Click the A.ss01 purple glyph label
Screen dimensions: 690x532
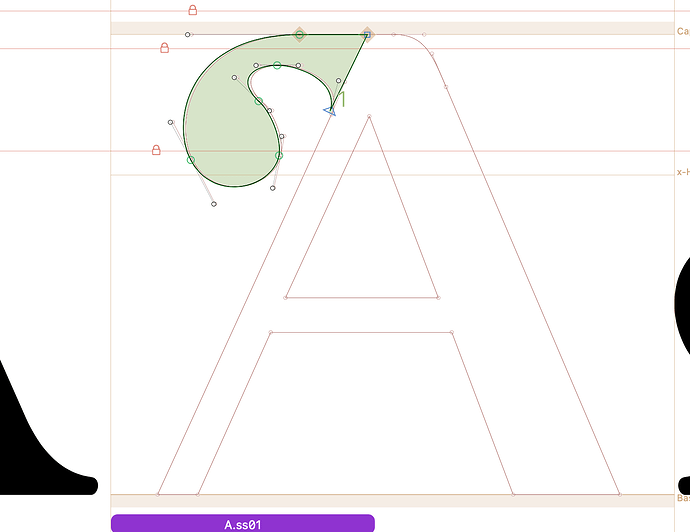point(242,523)
